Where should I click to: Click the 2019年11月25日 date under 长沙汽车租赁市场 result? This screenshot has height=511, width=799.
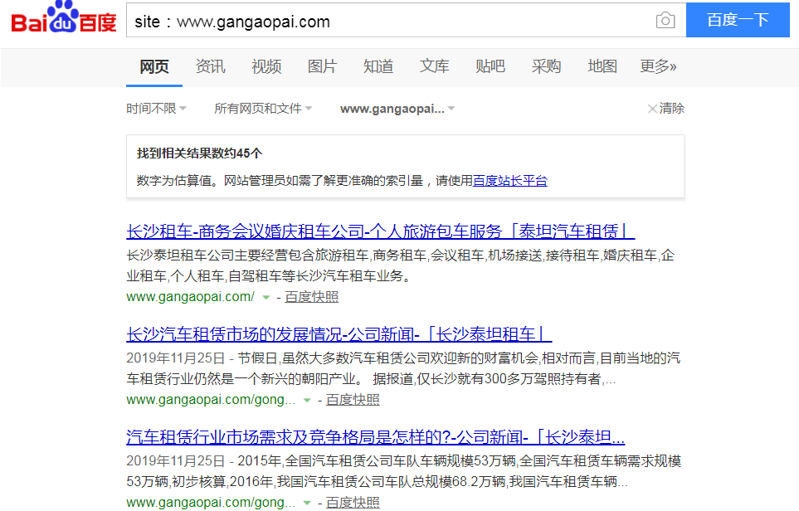(x=176, y=358)
